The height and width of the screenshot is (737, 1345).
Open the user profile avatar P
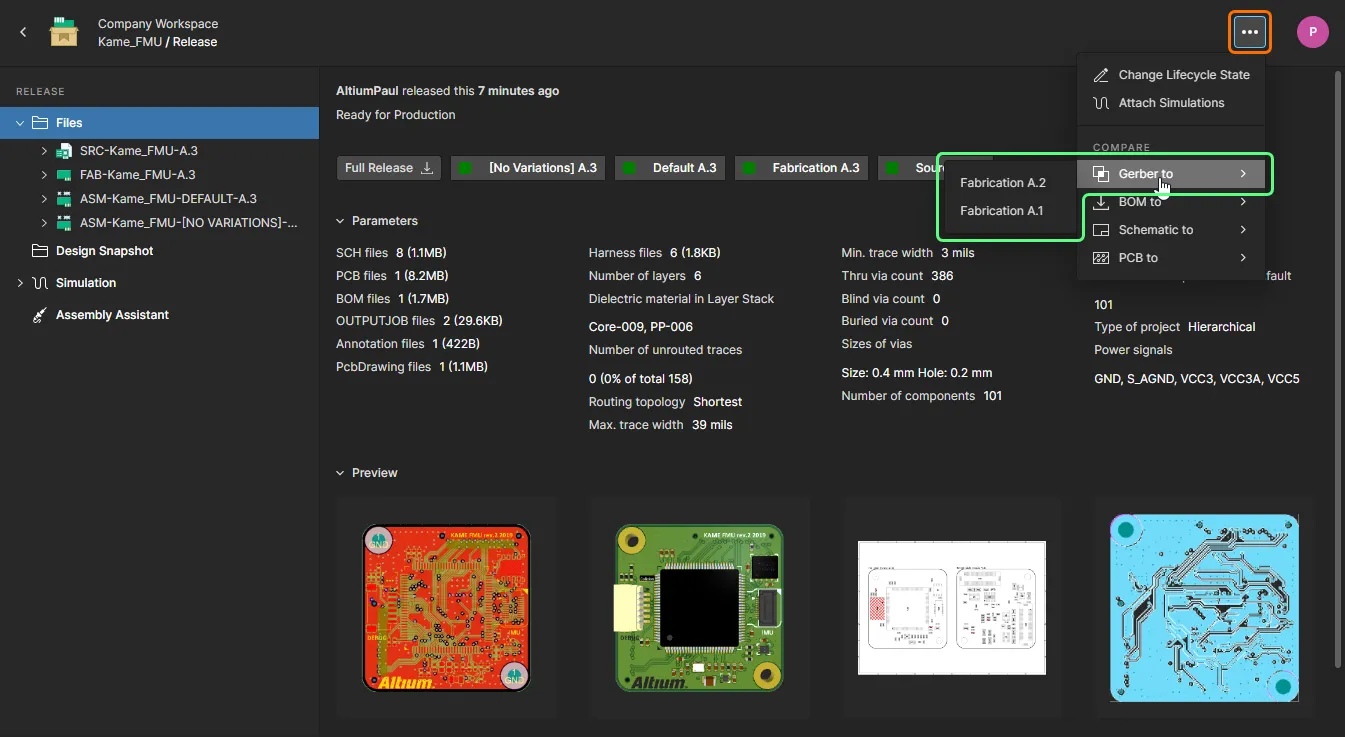(1312, 32)
